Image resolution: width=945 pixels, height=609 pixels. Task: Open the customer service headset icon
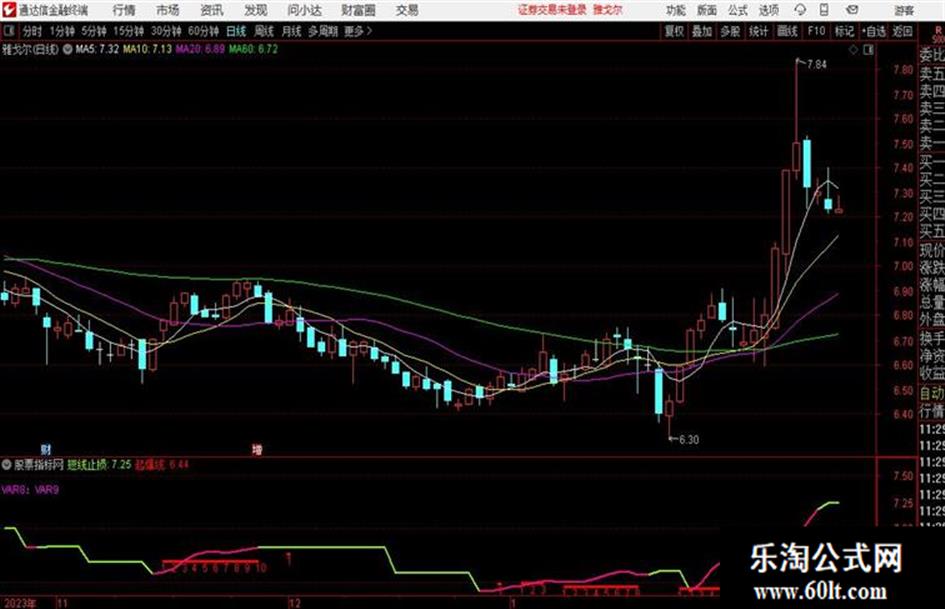point(800,10)
